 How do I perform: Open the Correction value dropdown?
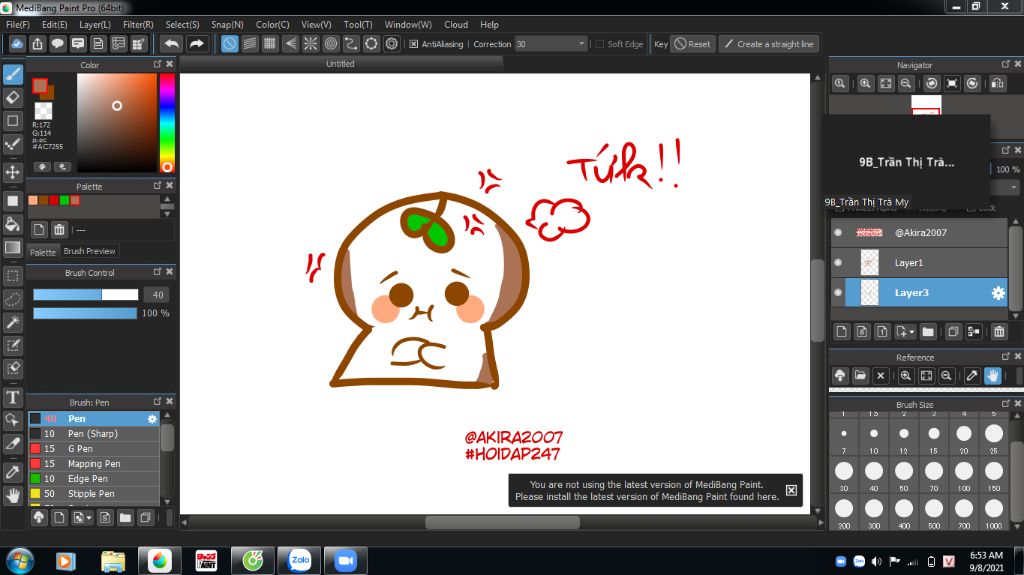(581, 44)
